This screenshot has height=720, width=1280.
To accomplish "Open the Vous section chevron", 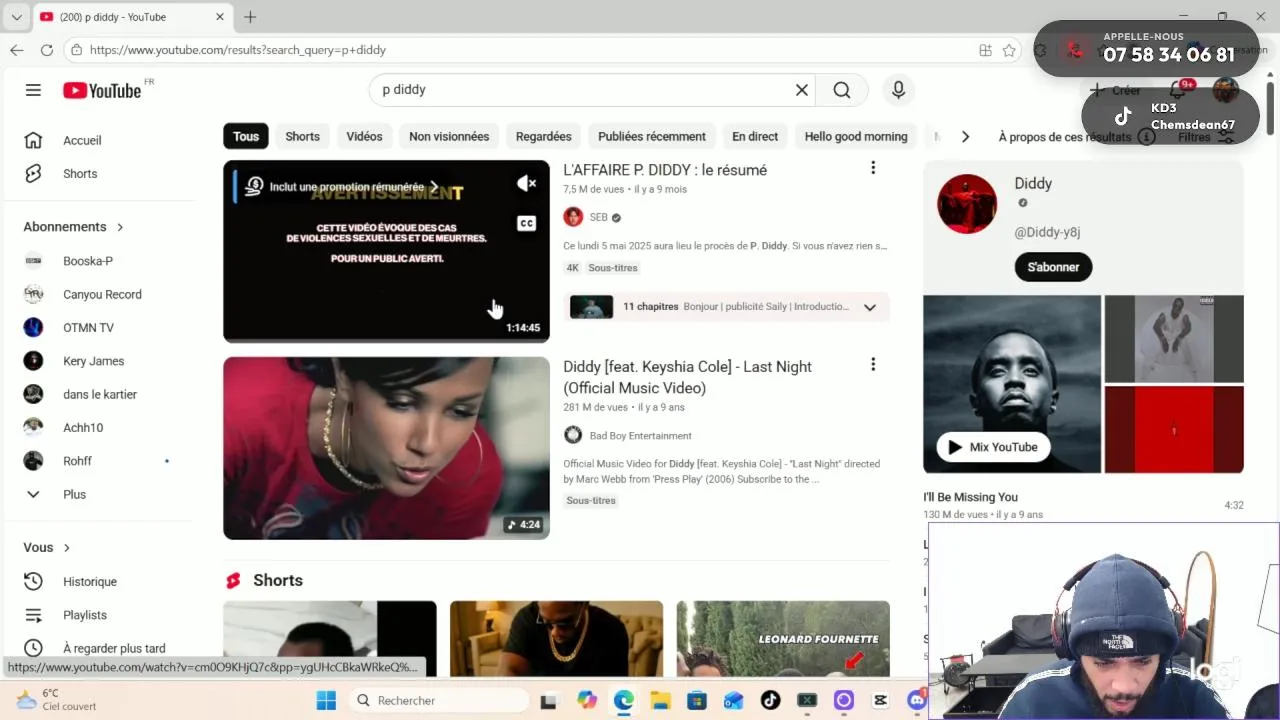I will [67, 548].
